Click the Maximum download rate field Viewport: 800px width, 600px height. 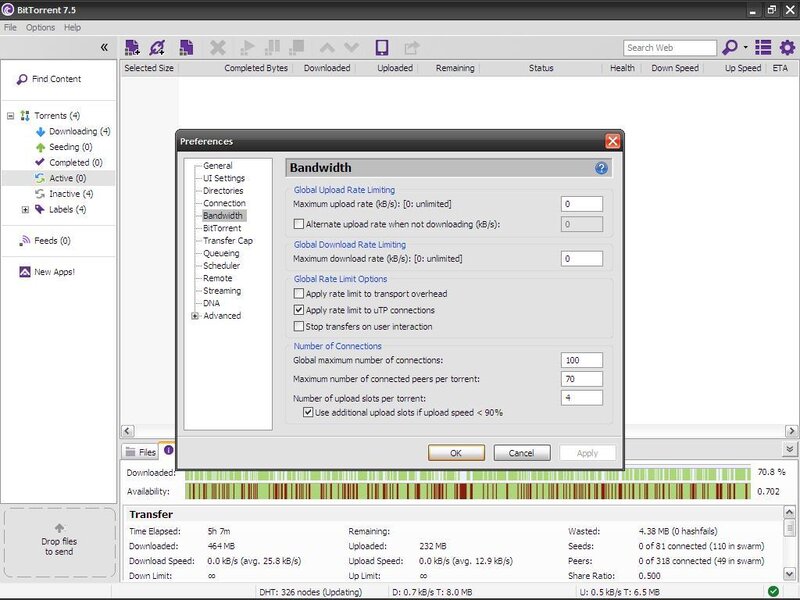(581, 258)
